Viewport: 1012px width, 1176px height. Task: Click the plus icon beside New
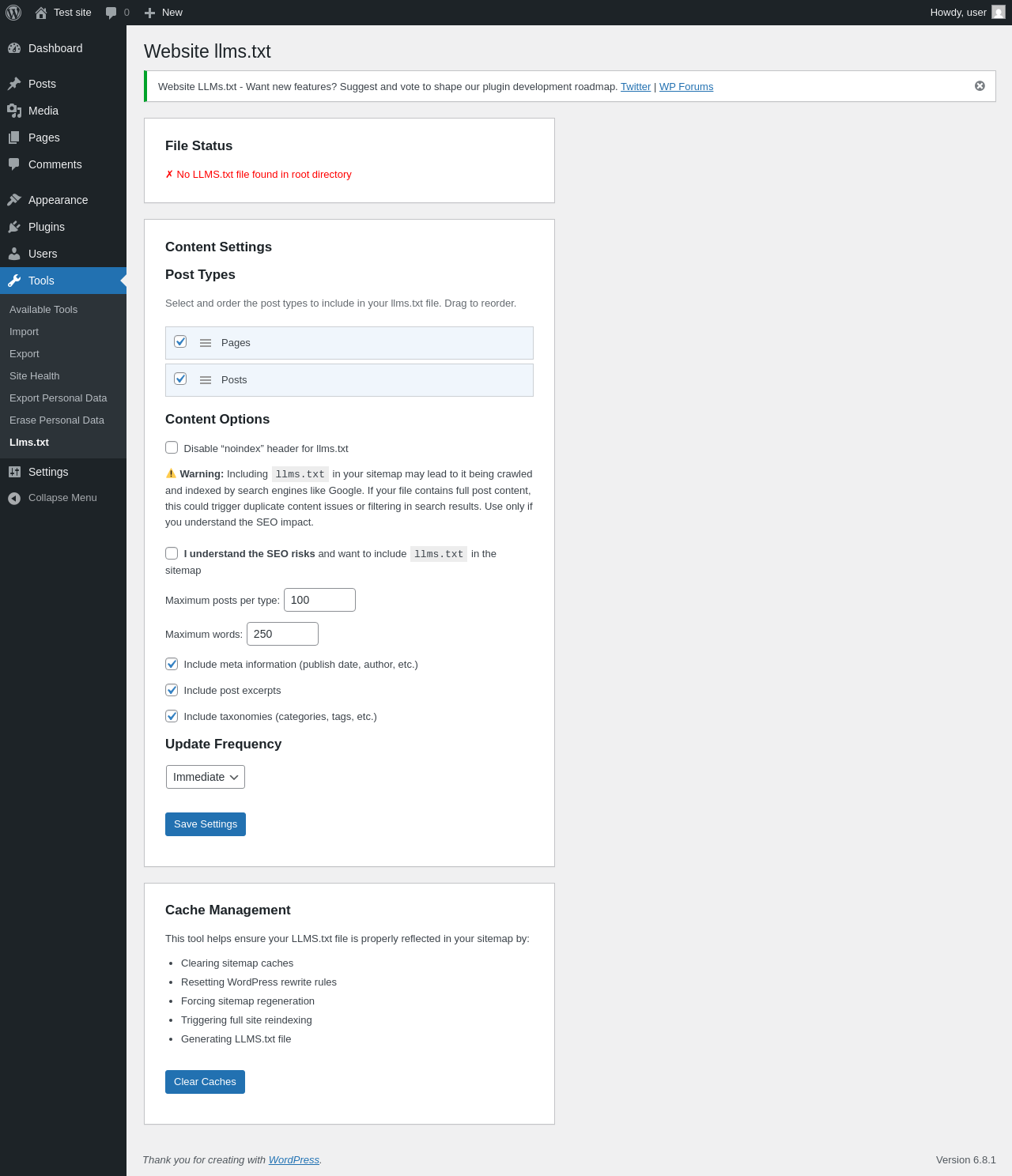149,13
